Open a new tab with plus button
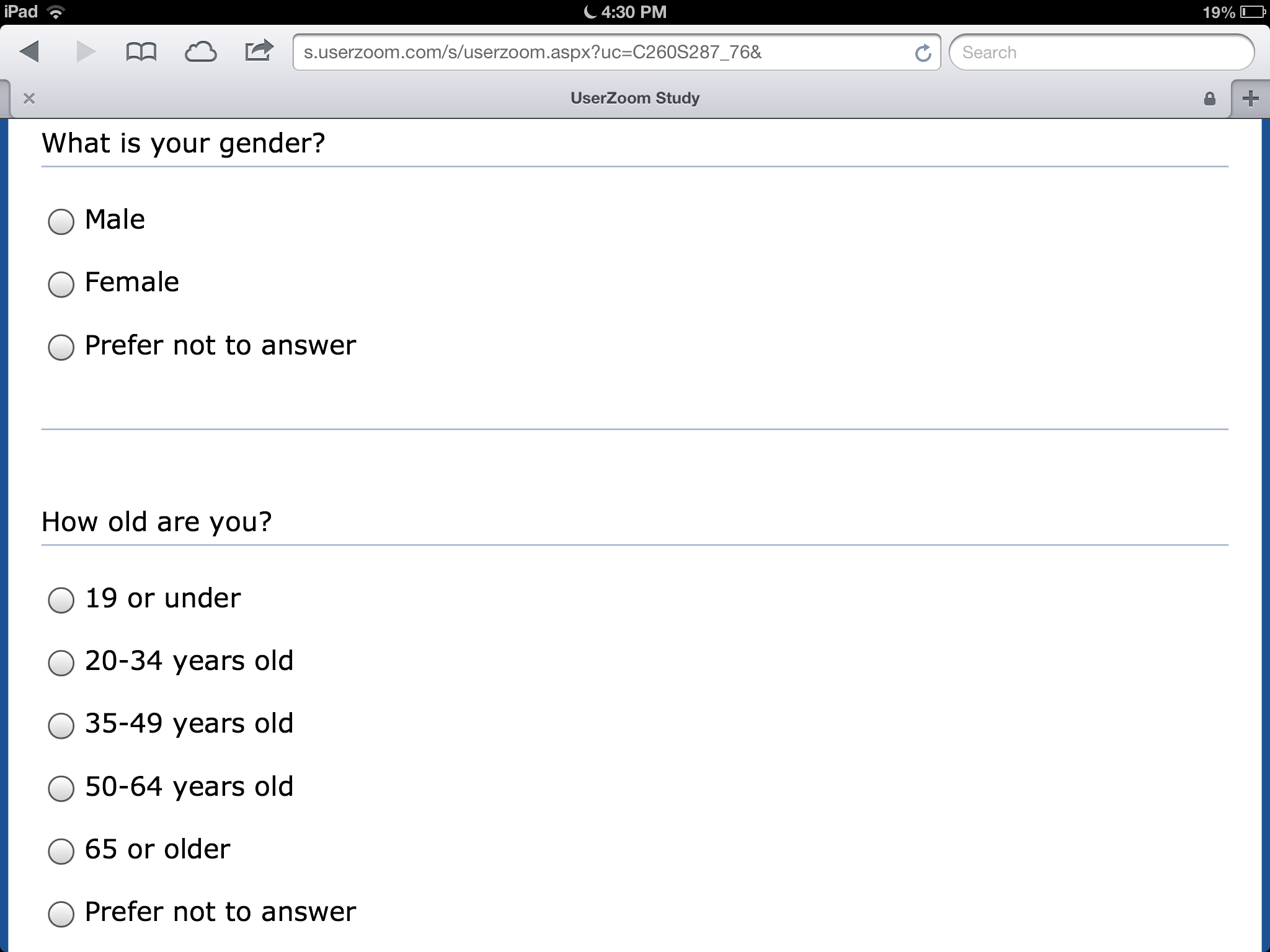1270x952 pixels. (1251, 99)
